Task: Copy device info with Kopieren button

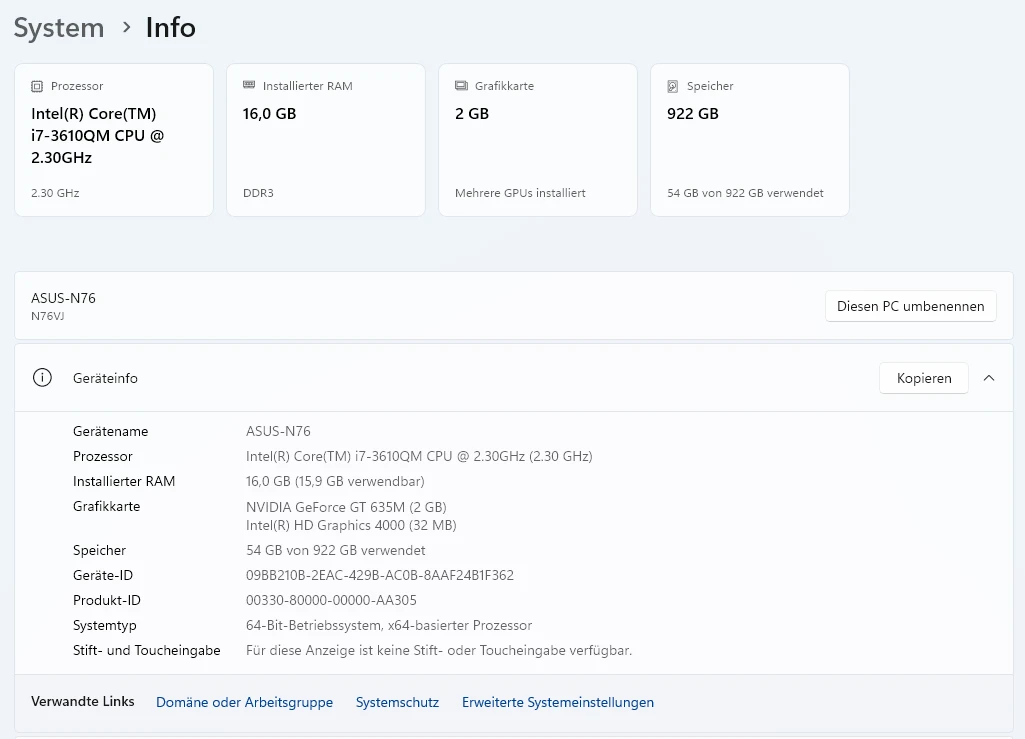Action: pyautogui.click(x=924, y=378)
